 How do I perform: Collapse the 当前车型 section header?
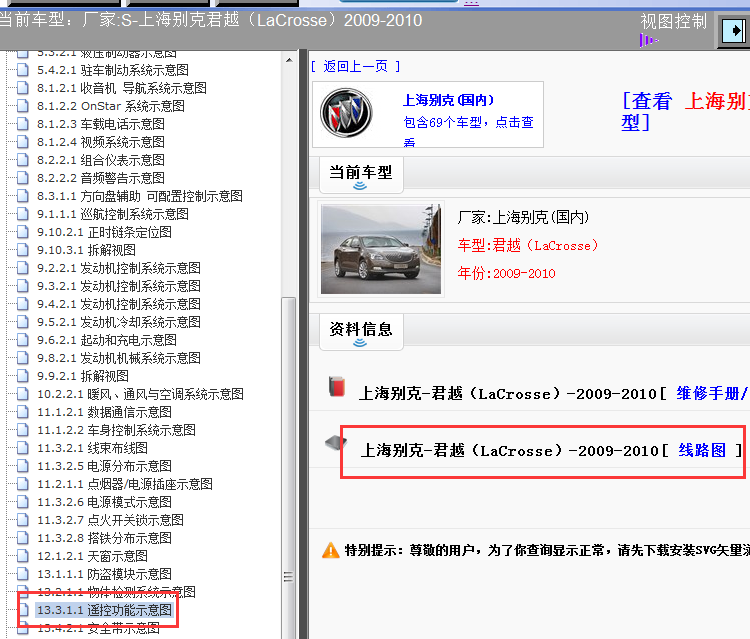361,176
